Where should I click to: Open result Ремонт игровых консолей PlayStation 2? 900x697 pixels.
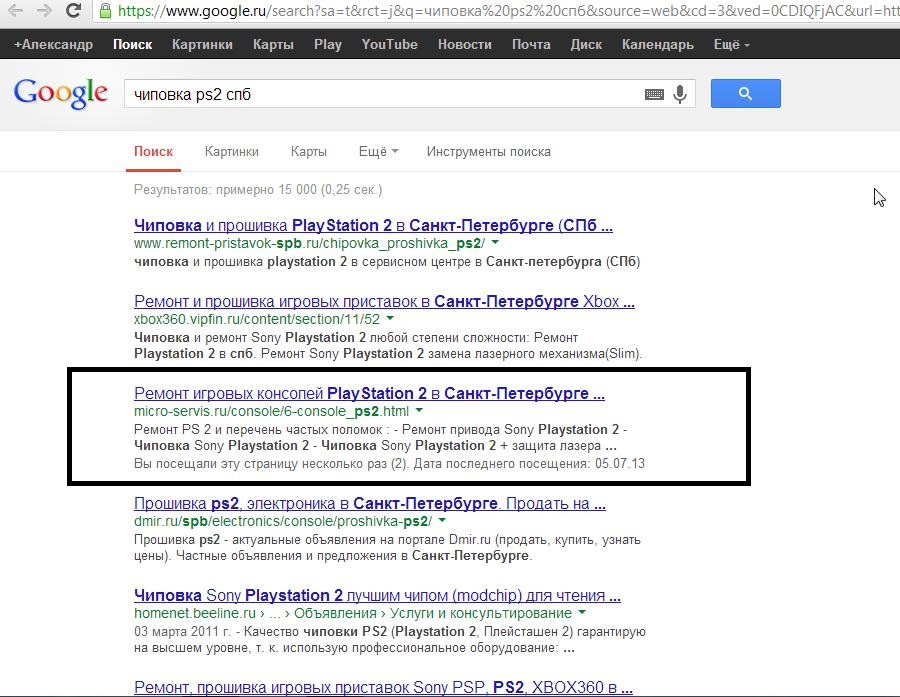pos(369,393)
